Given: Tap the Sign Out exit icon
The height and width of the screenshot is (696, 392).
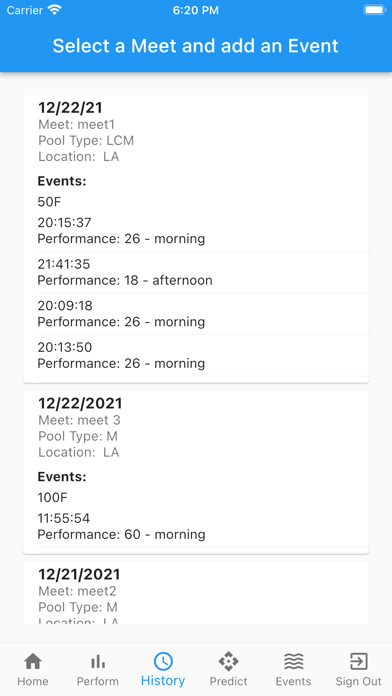Looking at the screenshot, I should [x=358, y=661].
